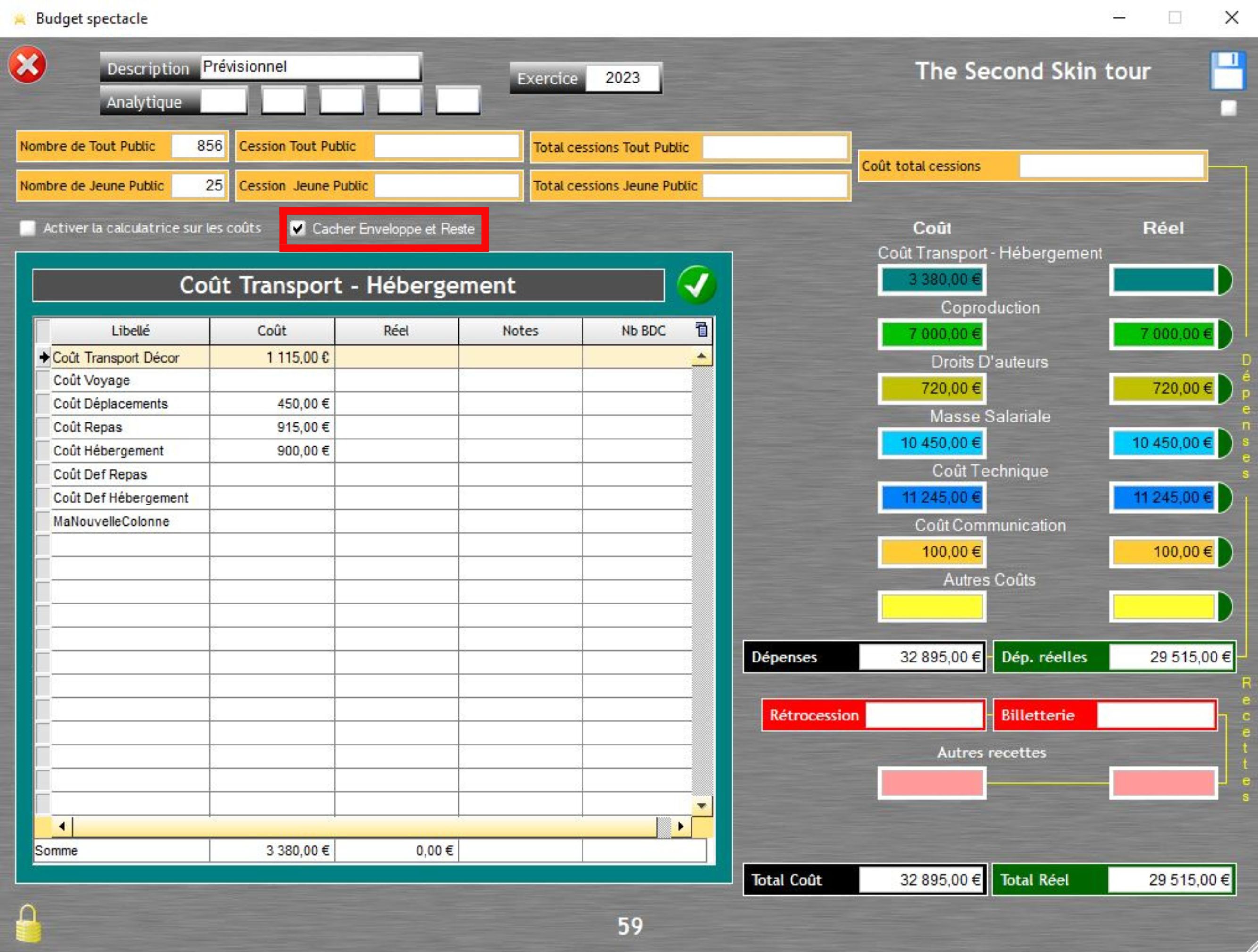
Task: Click the Dépenses 32 895,00 € value
Action: (x=921, y=657)
